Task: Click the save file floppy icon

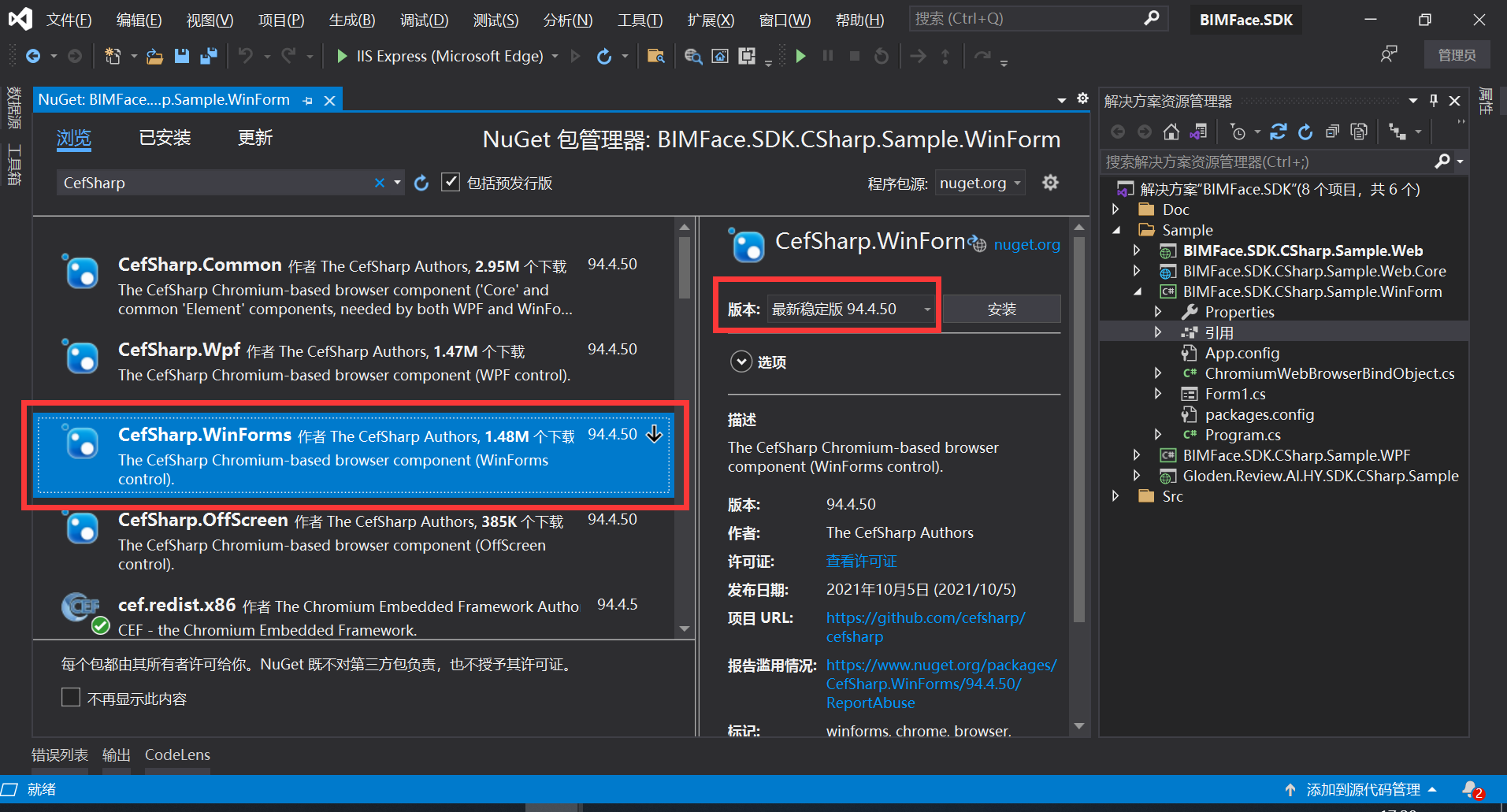Action: coord(182,56)
